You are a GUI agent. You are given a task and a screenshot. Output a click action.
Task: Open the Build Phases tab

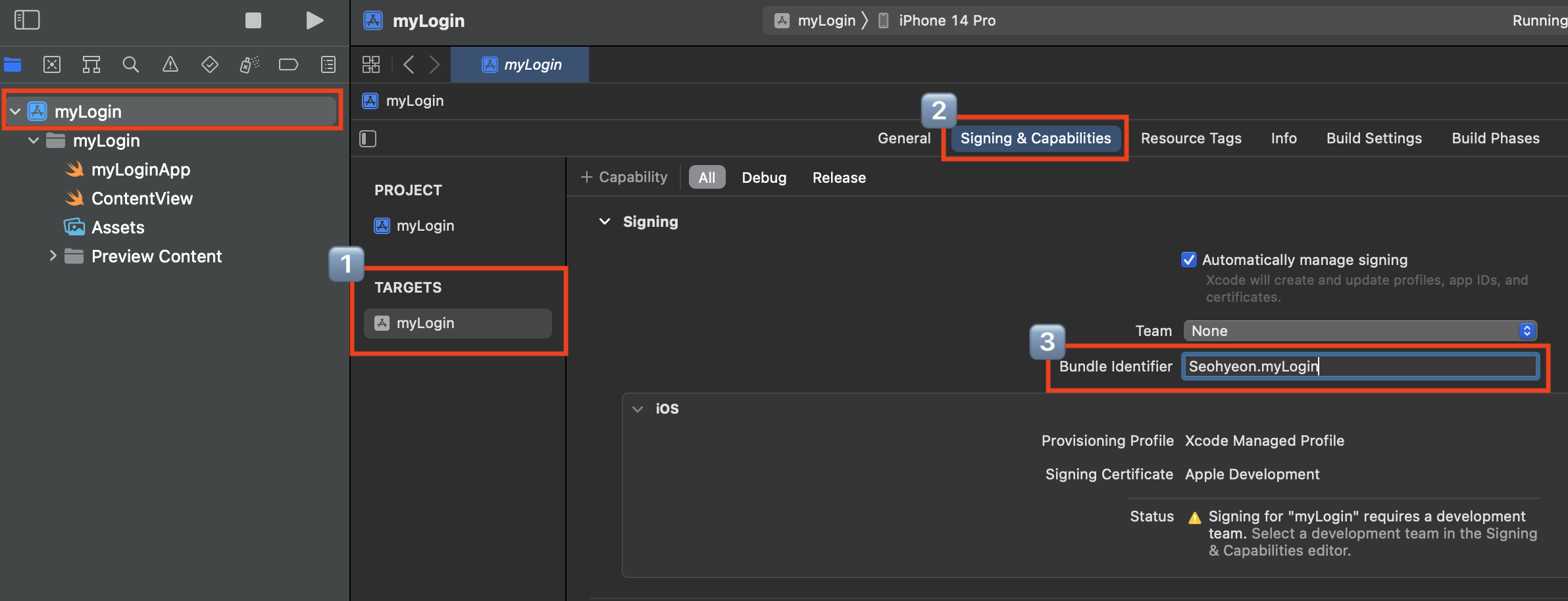(x=1496, y=138)
